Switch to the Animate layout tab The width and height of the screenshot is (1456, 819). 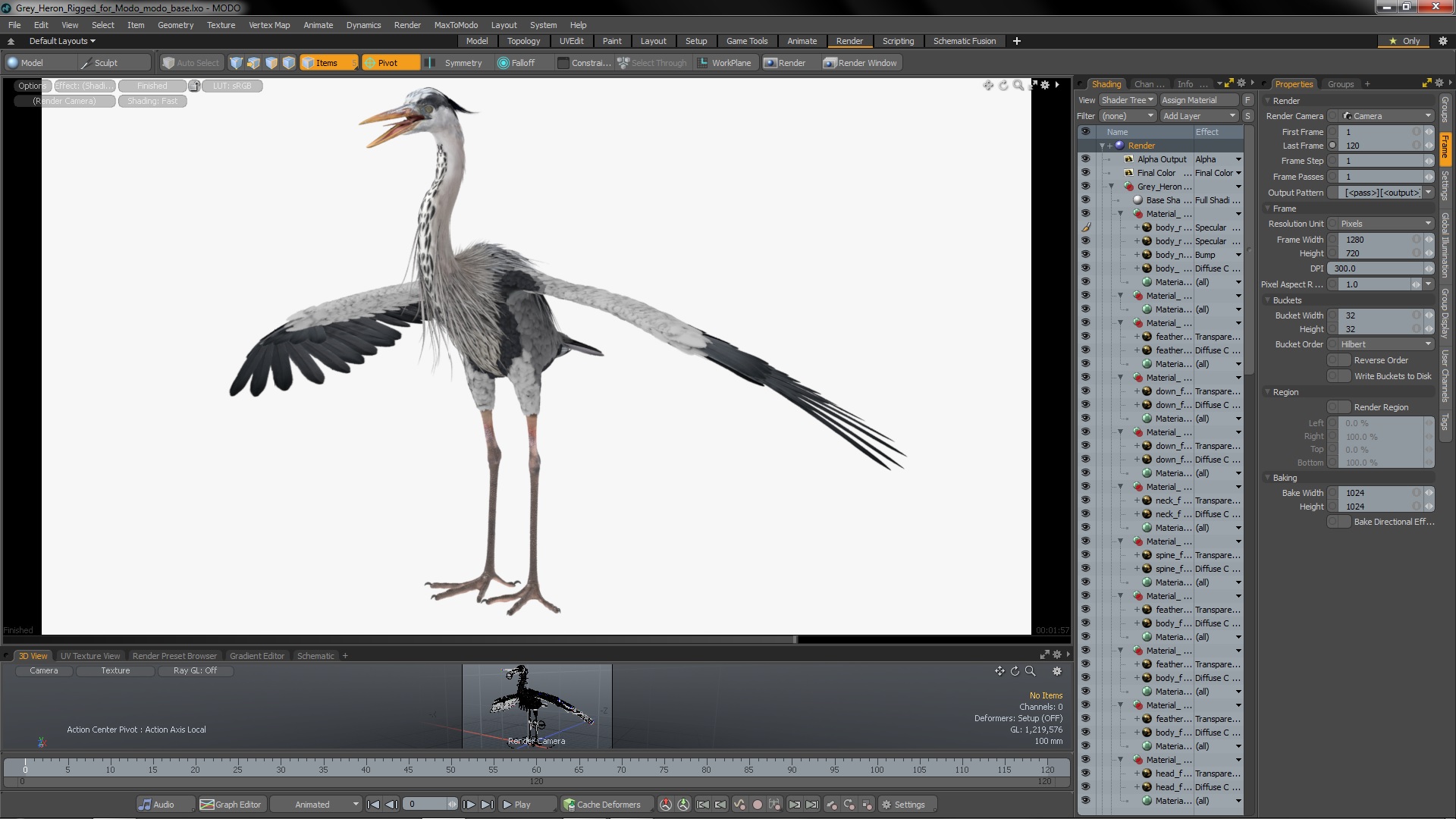802,41
